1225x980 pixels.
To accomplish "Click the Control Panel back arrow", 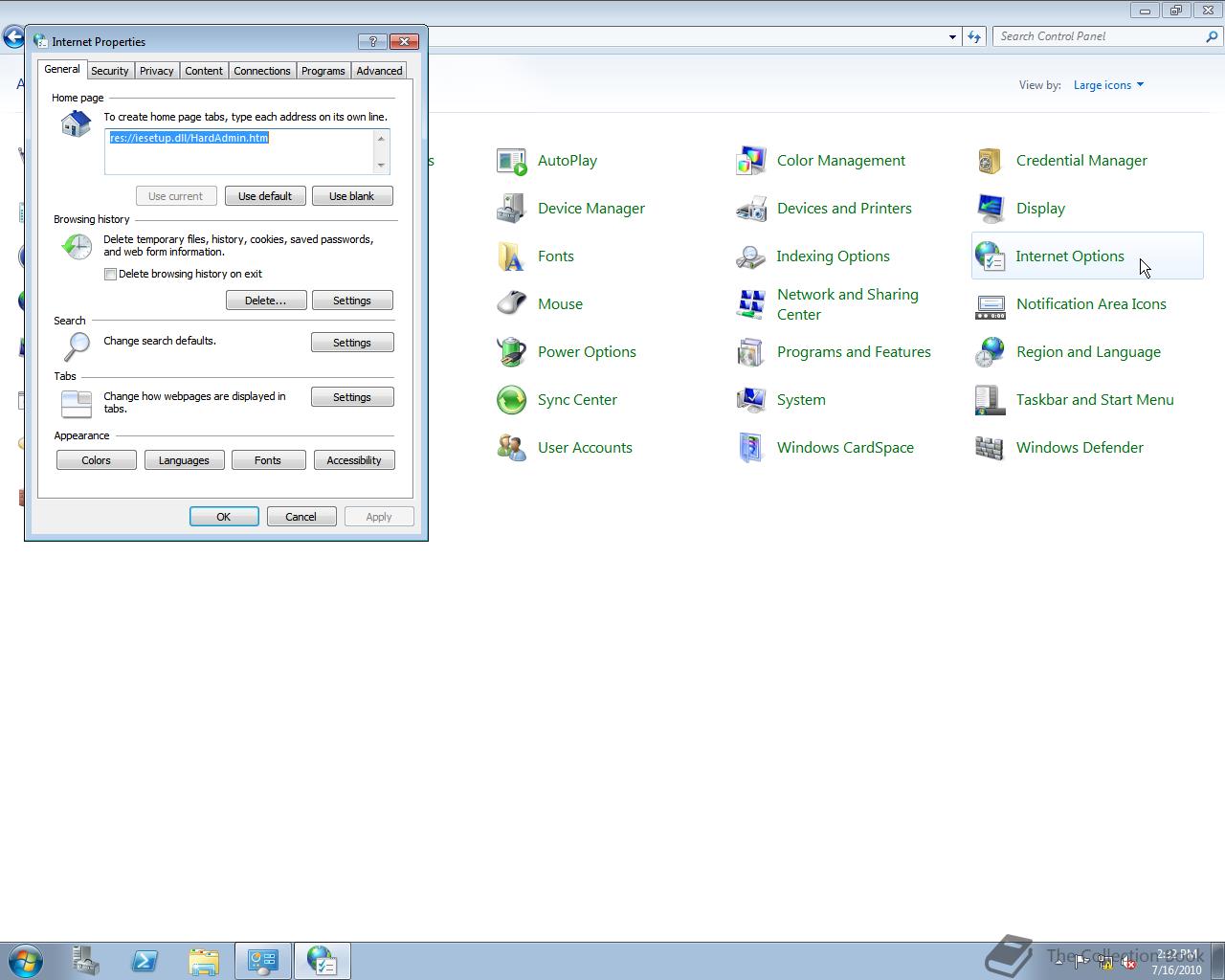I will click(x=13, y=37).
